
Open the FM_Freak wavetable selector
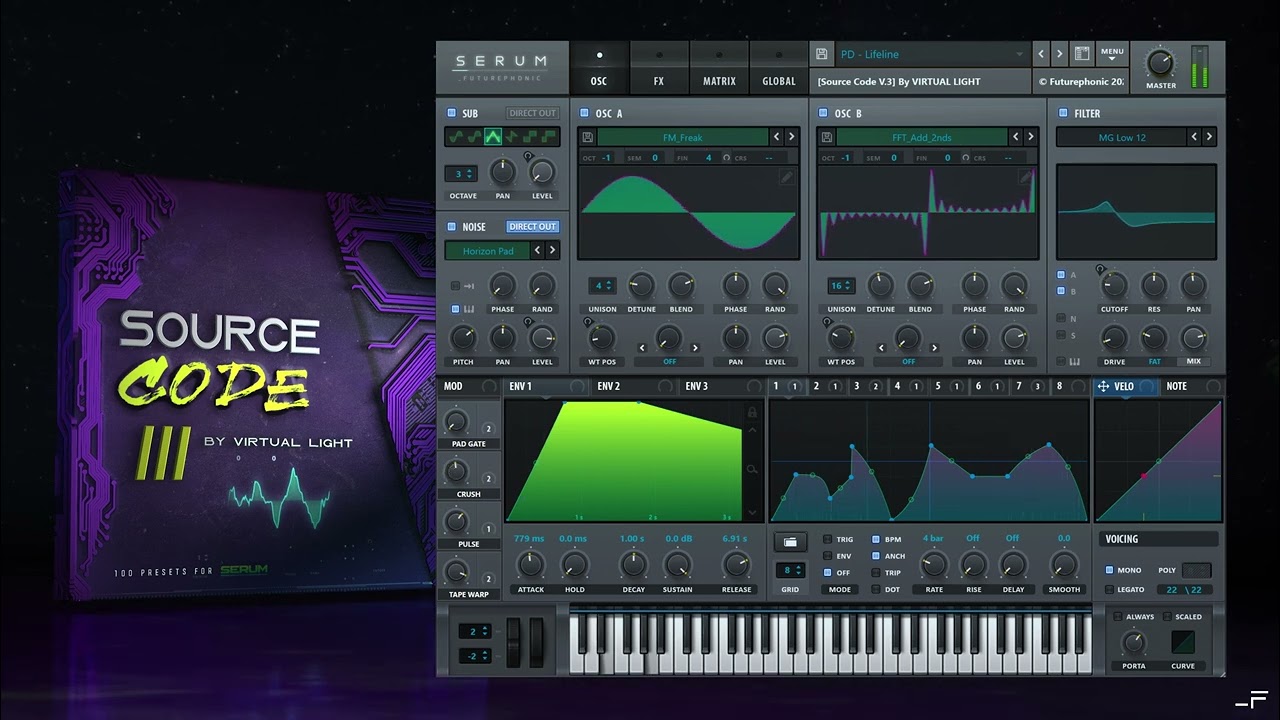click(682, 137)
